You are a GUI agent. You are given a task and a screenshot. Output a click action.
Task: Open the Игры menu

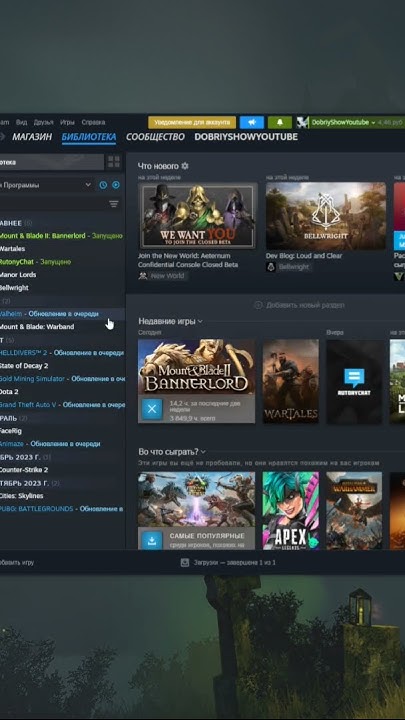tap(67, 122)
